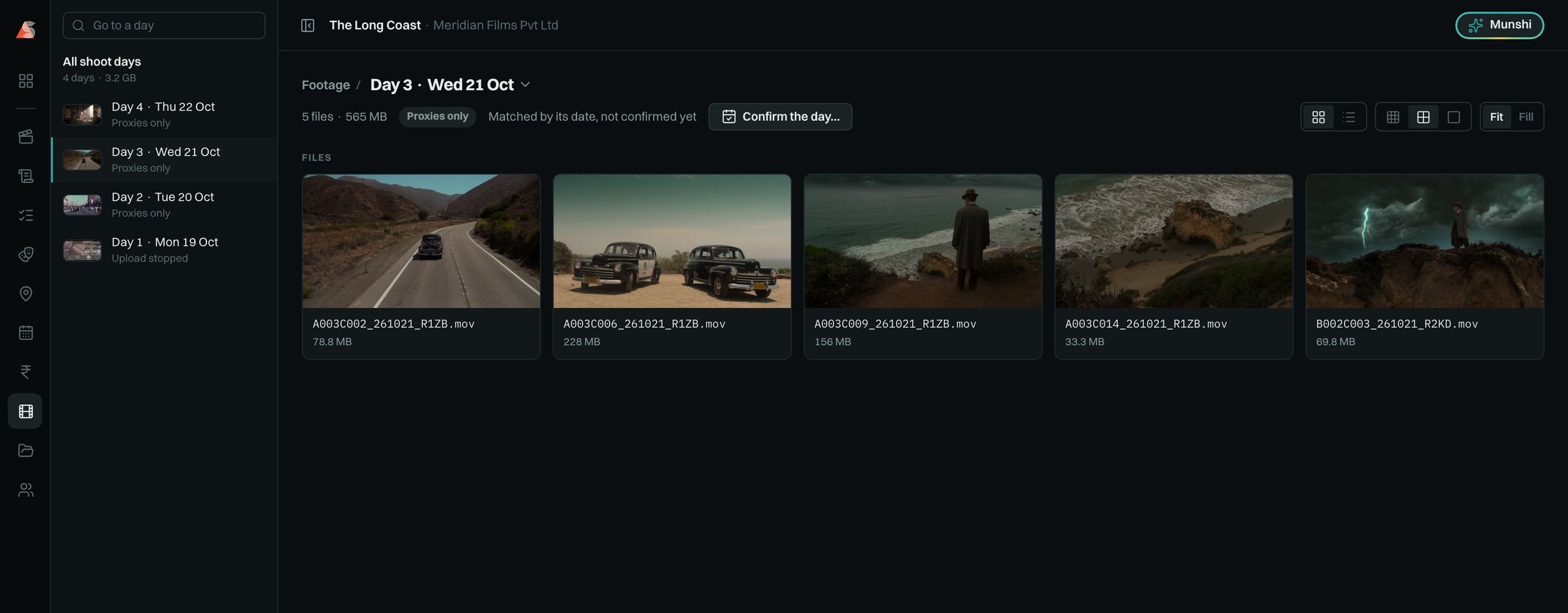Screen dimensions: 1568x613
Task: Click The Long Coast project title
Action: point(375,25)
